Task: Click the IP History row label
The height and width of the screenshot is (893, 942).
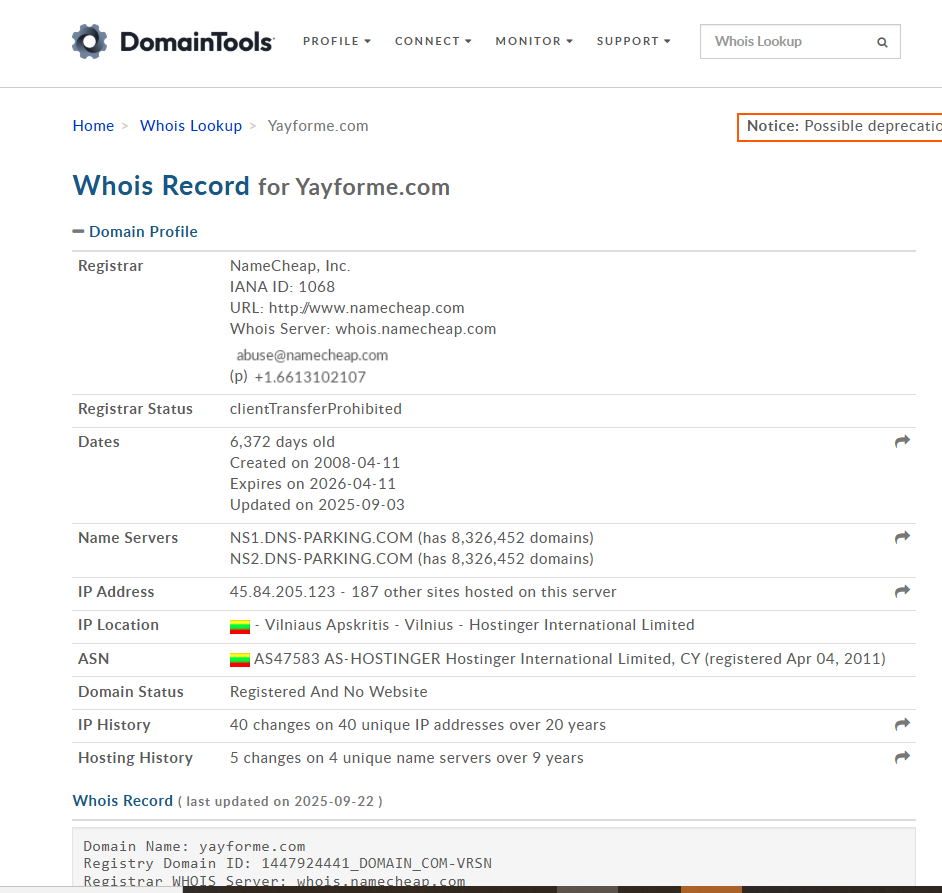Action: tap(114, 725)
